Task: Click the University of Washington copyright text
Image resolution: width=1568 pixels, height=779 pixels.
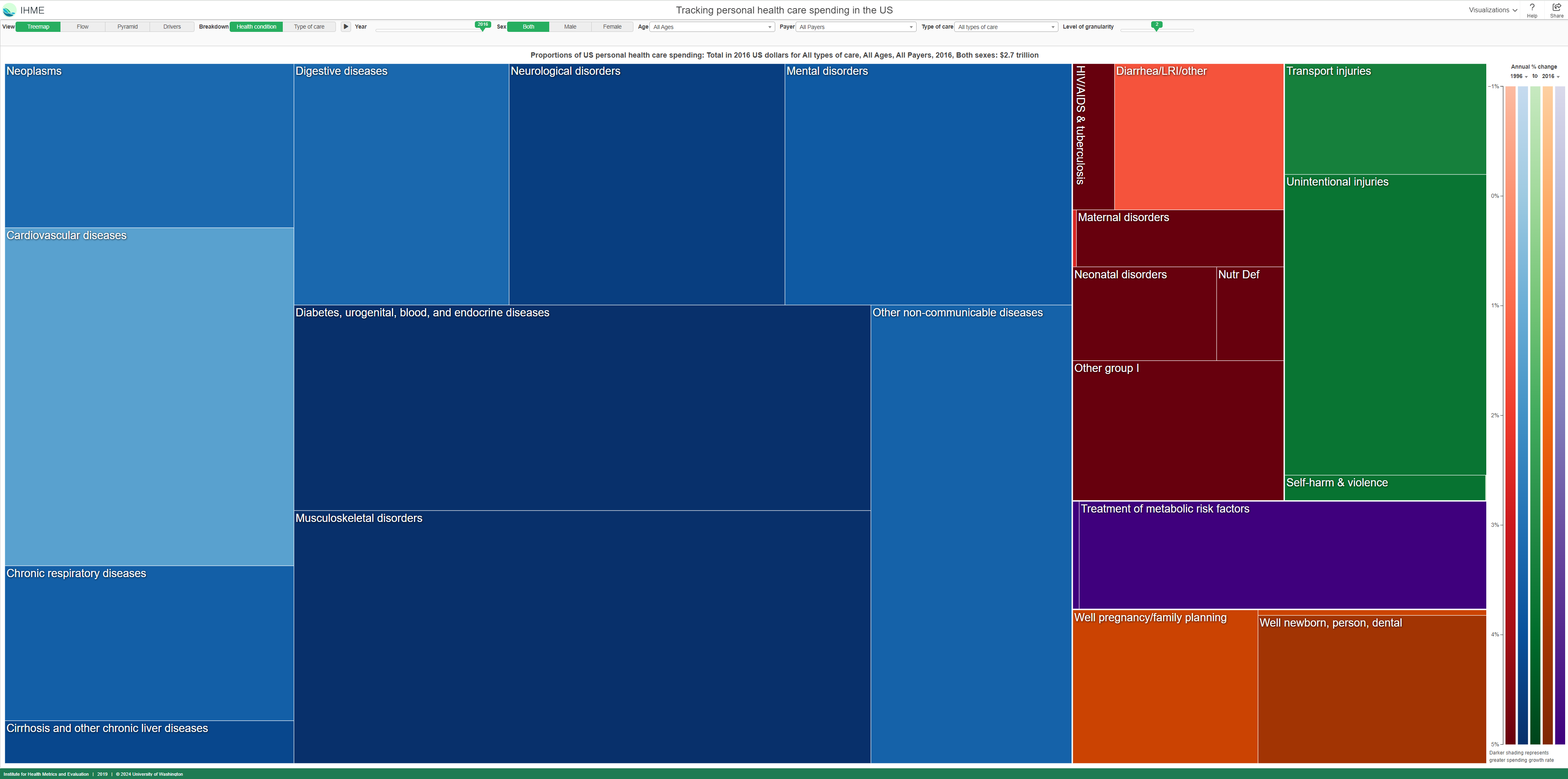Action: click(x=149, y=774)
